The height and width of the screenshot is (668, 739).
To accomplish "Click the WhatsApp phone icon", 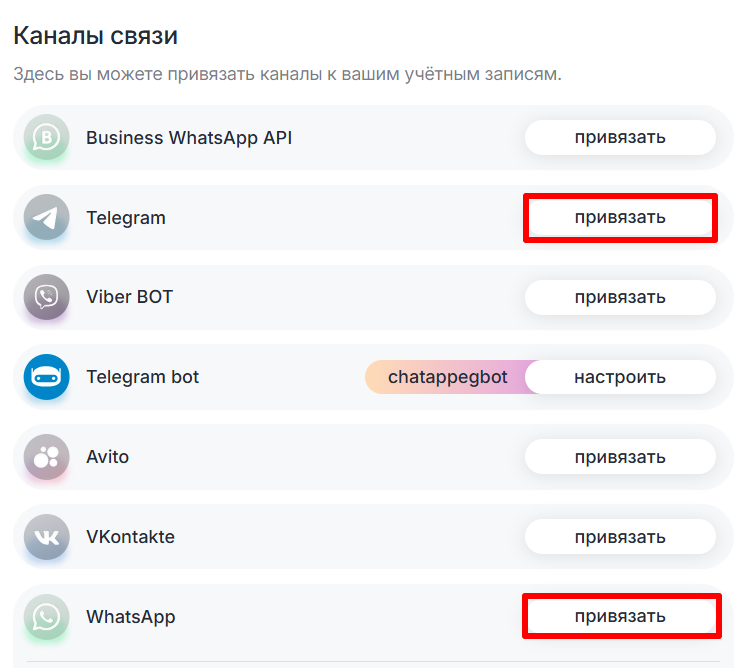I will 47,617.
